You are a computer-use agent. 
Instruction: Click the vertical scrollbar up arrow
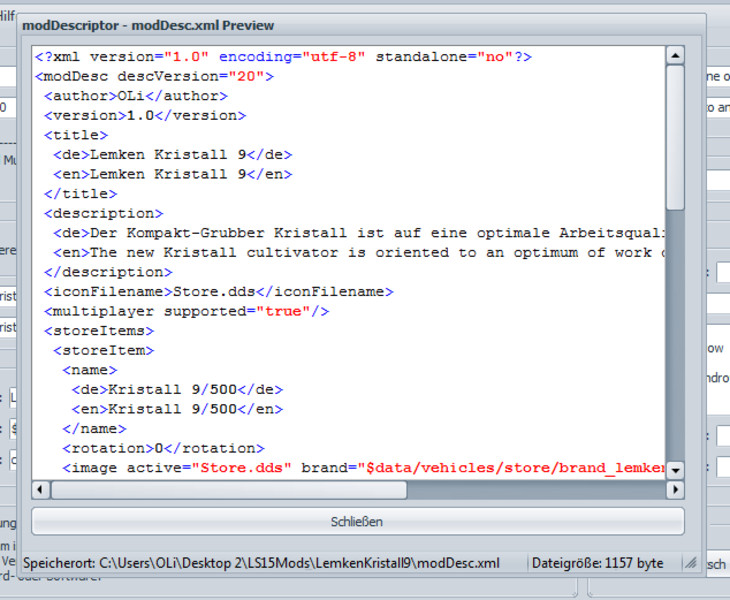point(675,56)
